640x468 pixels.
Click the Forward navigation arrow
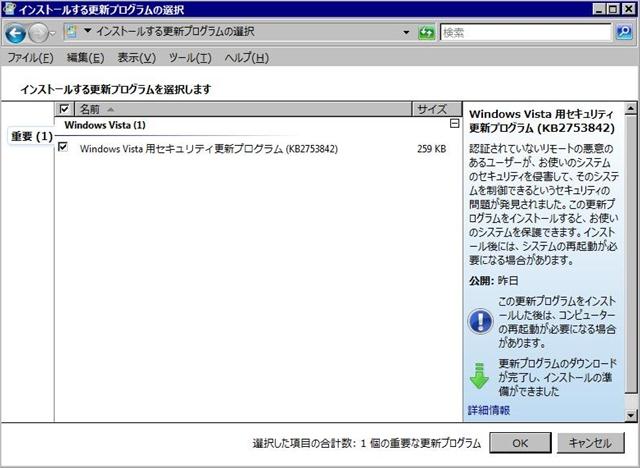click(38, 33)
